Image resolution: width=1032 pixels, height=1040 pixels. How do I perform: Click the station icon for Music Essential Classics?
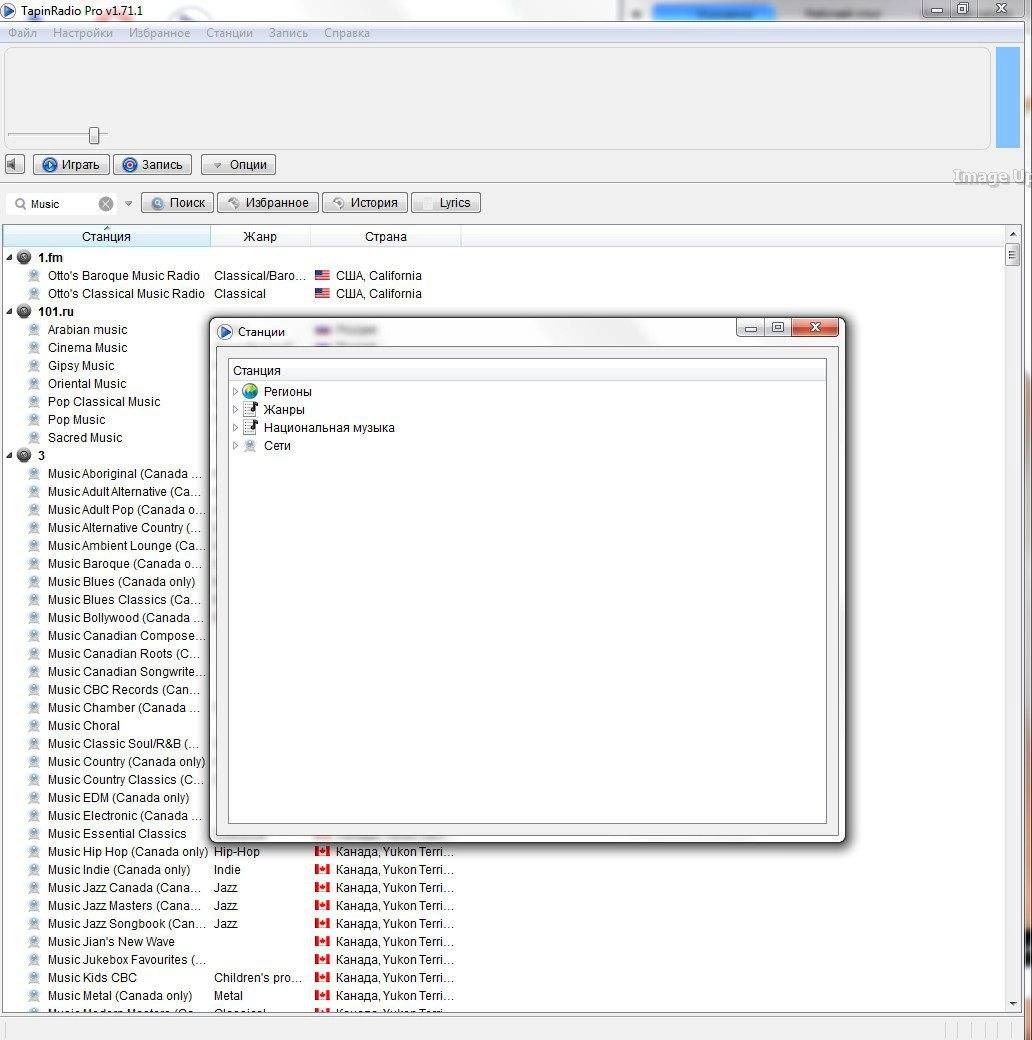[x=34, y=834]
